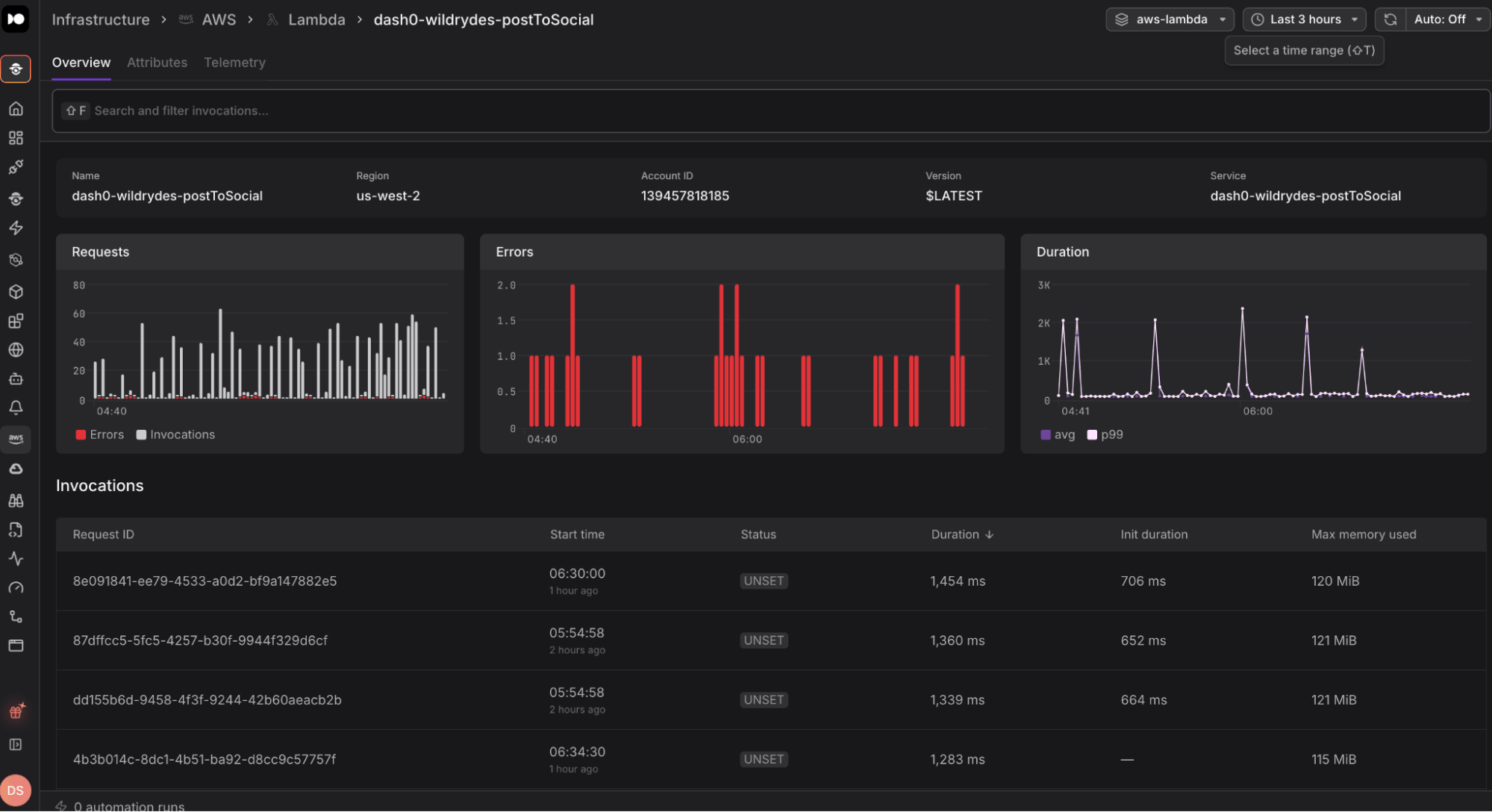This screenshot has height=812, width=1492.
Task: Go to the Home sidebar icon
Action: [16, 109]
